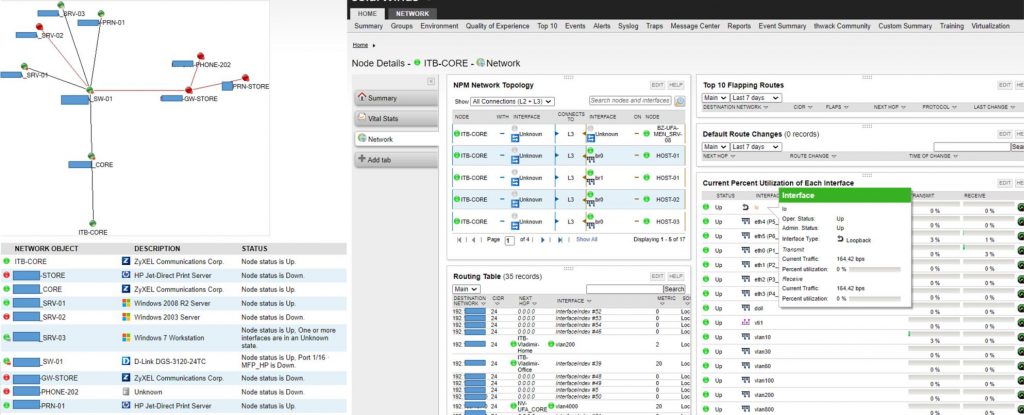
Task: Click the ITB-CORE row in network object list
Action: pos(173,261)
